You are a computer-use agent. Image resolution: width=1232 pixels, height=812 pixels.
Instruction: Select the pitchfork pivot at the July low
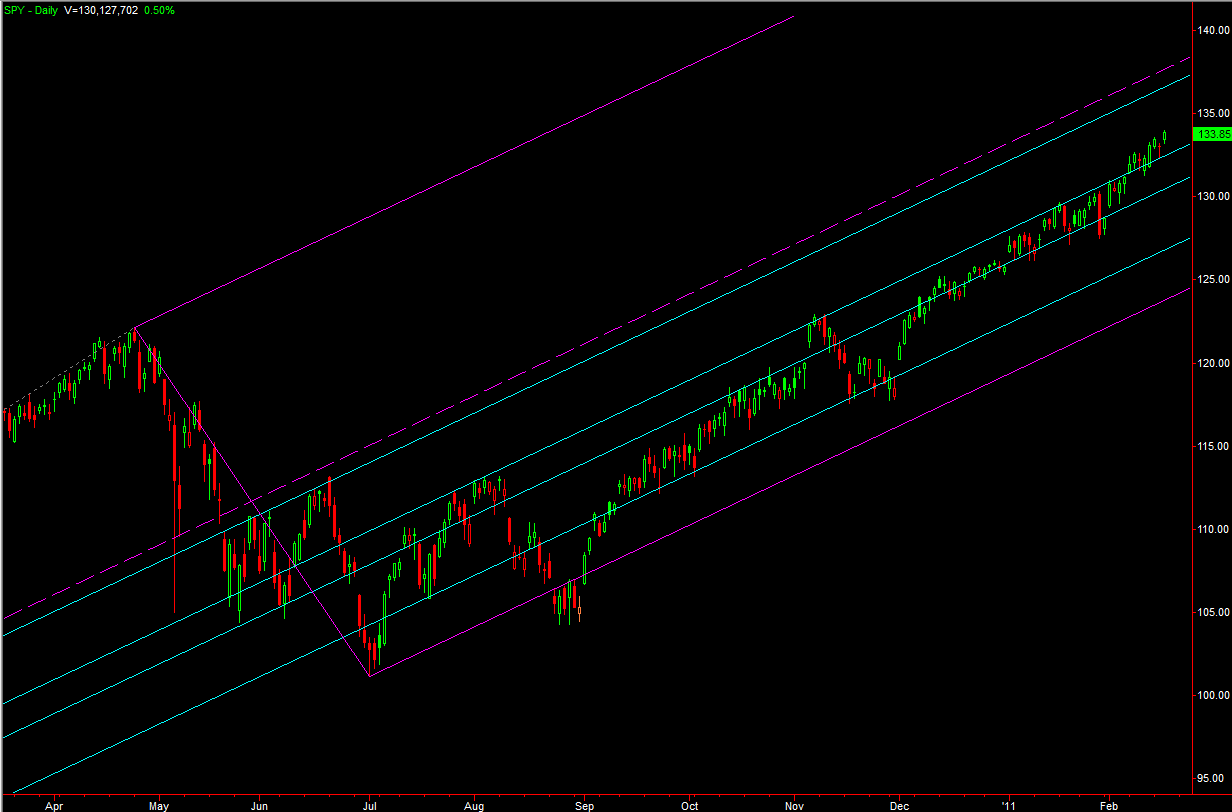[371, 677]
